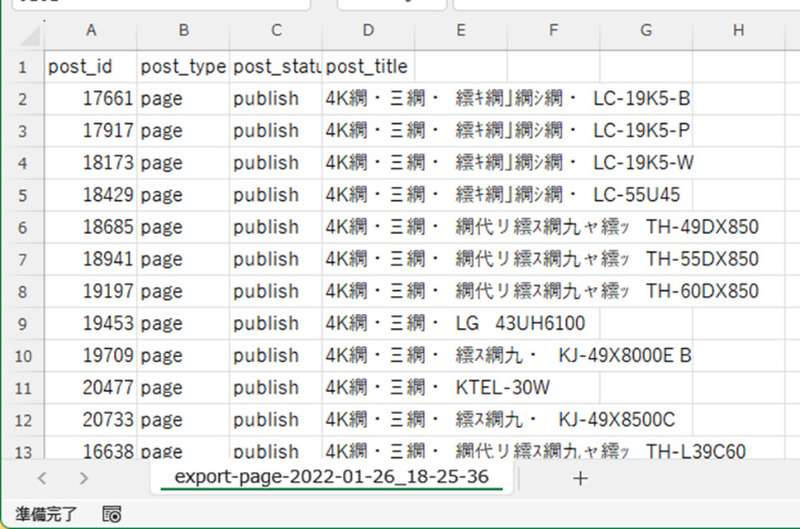
Task: Click the Select All corner triangle
Action: [x=31, y=37]
